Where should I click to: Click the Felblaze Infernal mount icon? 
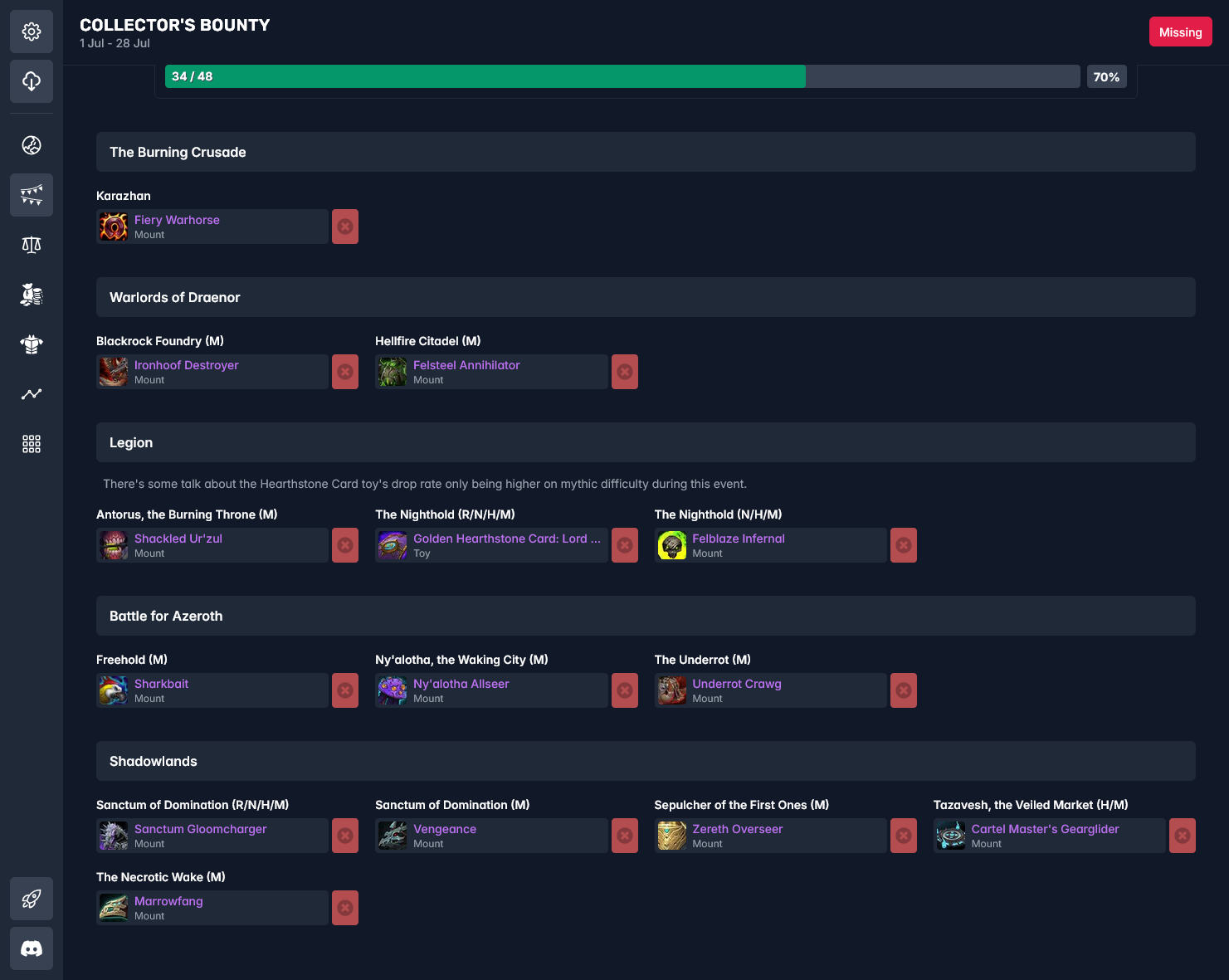click(672, 545)
